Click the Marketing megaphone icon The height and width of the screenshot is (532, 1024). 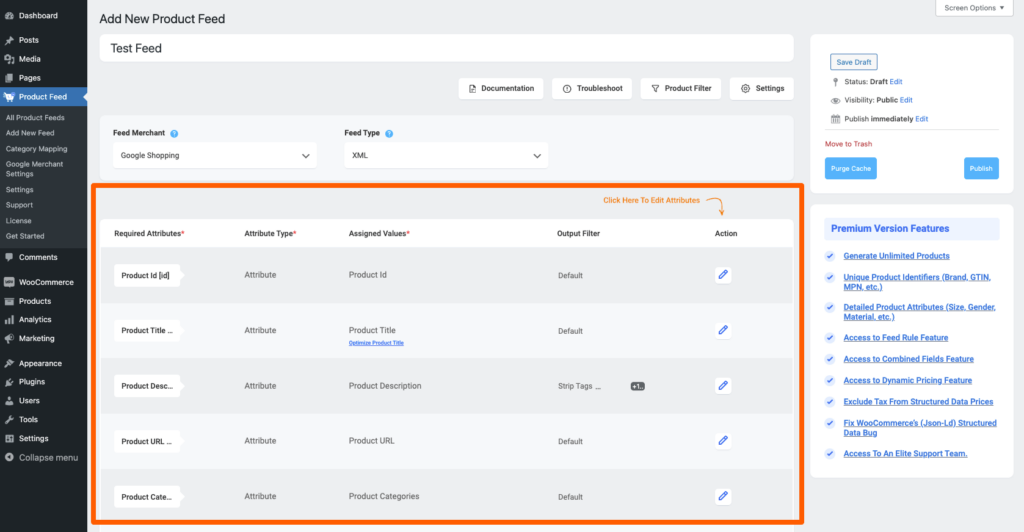pyautogui.click(x=9, y=339)
